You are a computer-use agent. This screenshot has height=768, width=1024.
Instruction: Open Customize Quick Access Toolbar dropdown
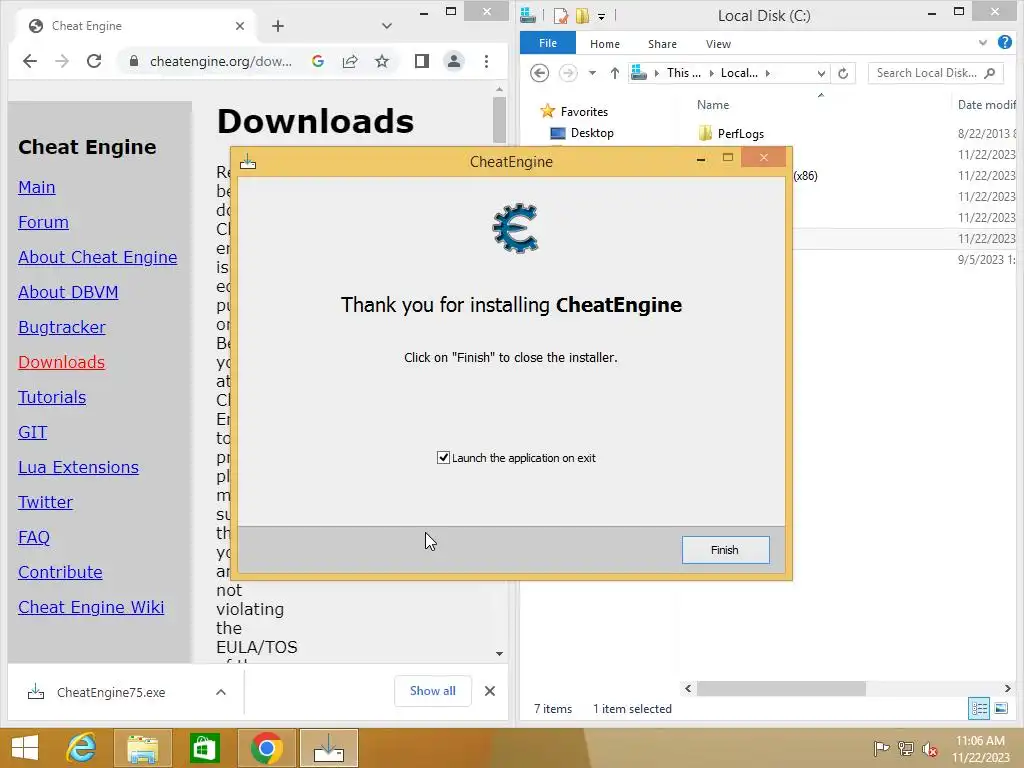[x=601, y=16]
